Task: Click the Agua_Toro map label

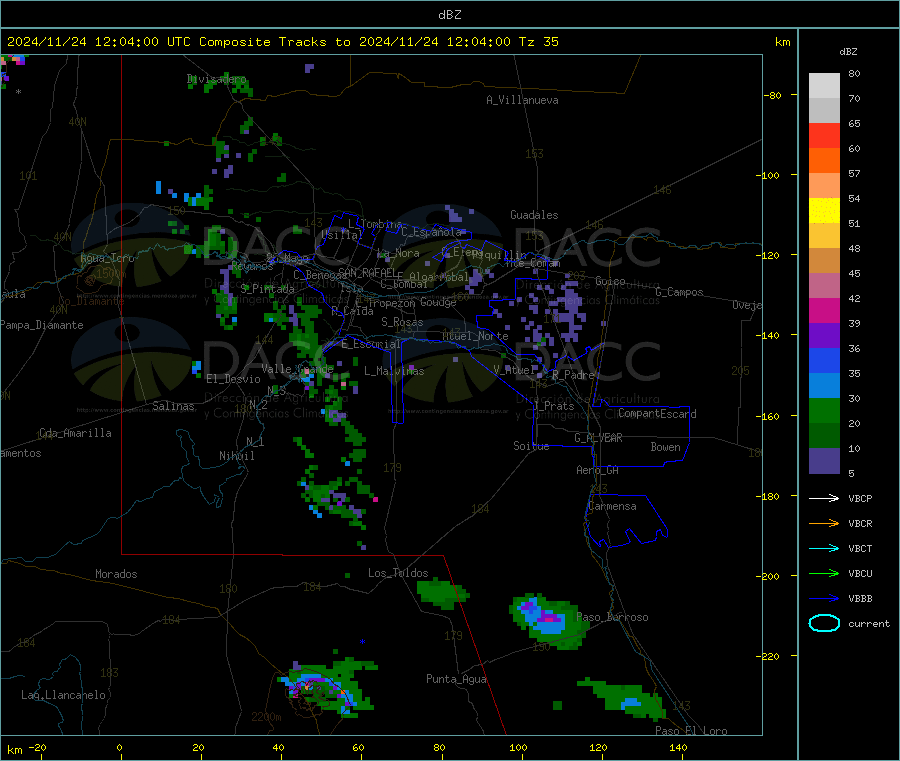Action: tap(107, 258)
